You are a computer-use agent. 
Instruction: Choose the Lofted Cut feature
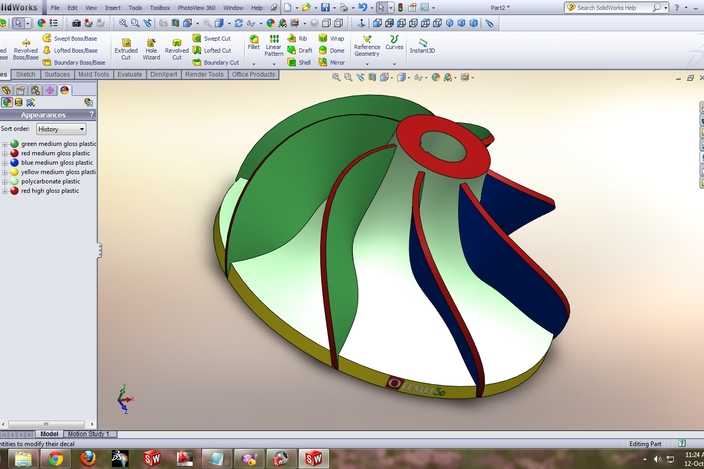pos(212,51)
